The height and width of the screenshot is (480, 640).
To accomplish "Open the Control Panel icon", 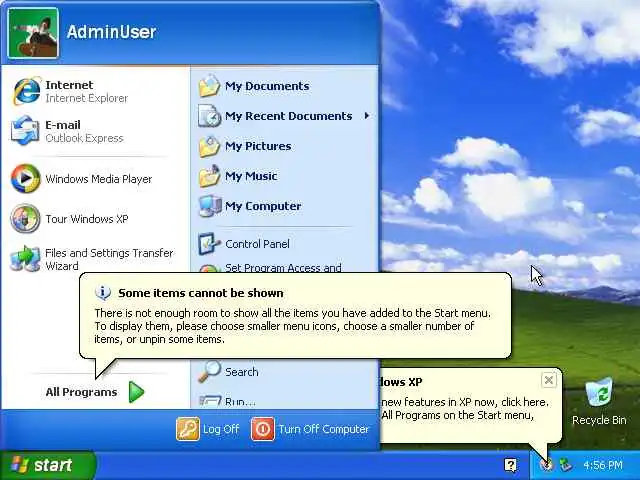I will (209, 244).
